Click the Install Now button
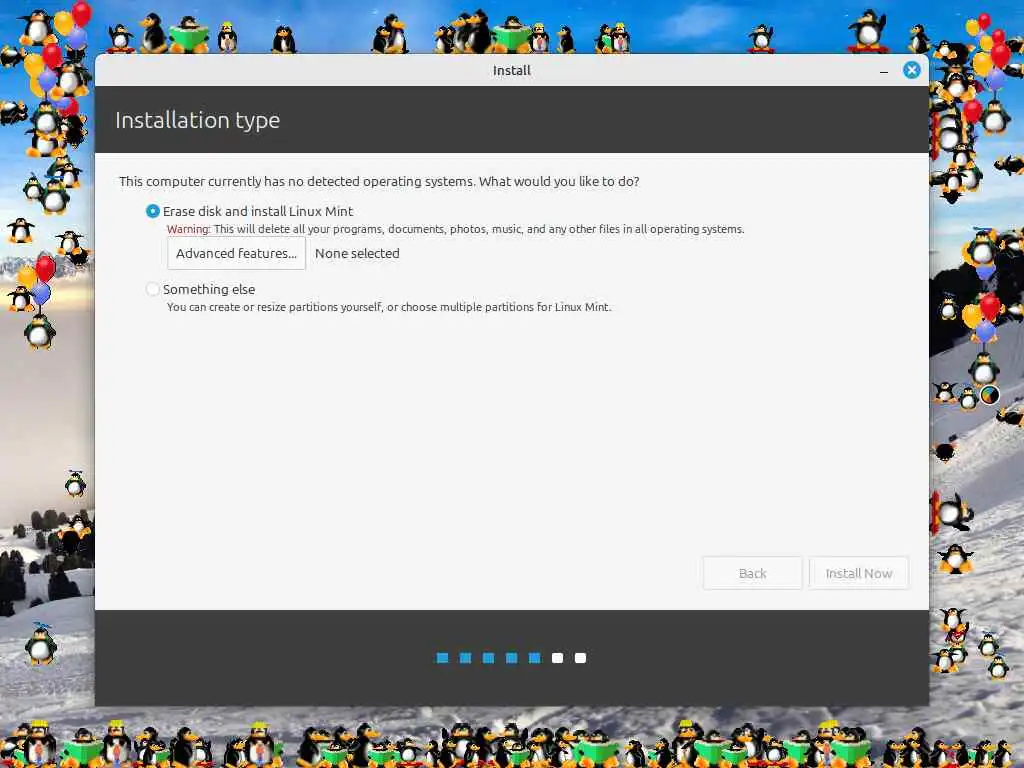 click(859, 573)
